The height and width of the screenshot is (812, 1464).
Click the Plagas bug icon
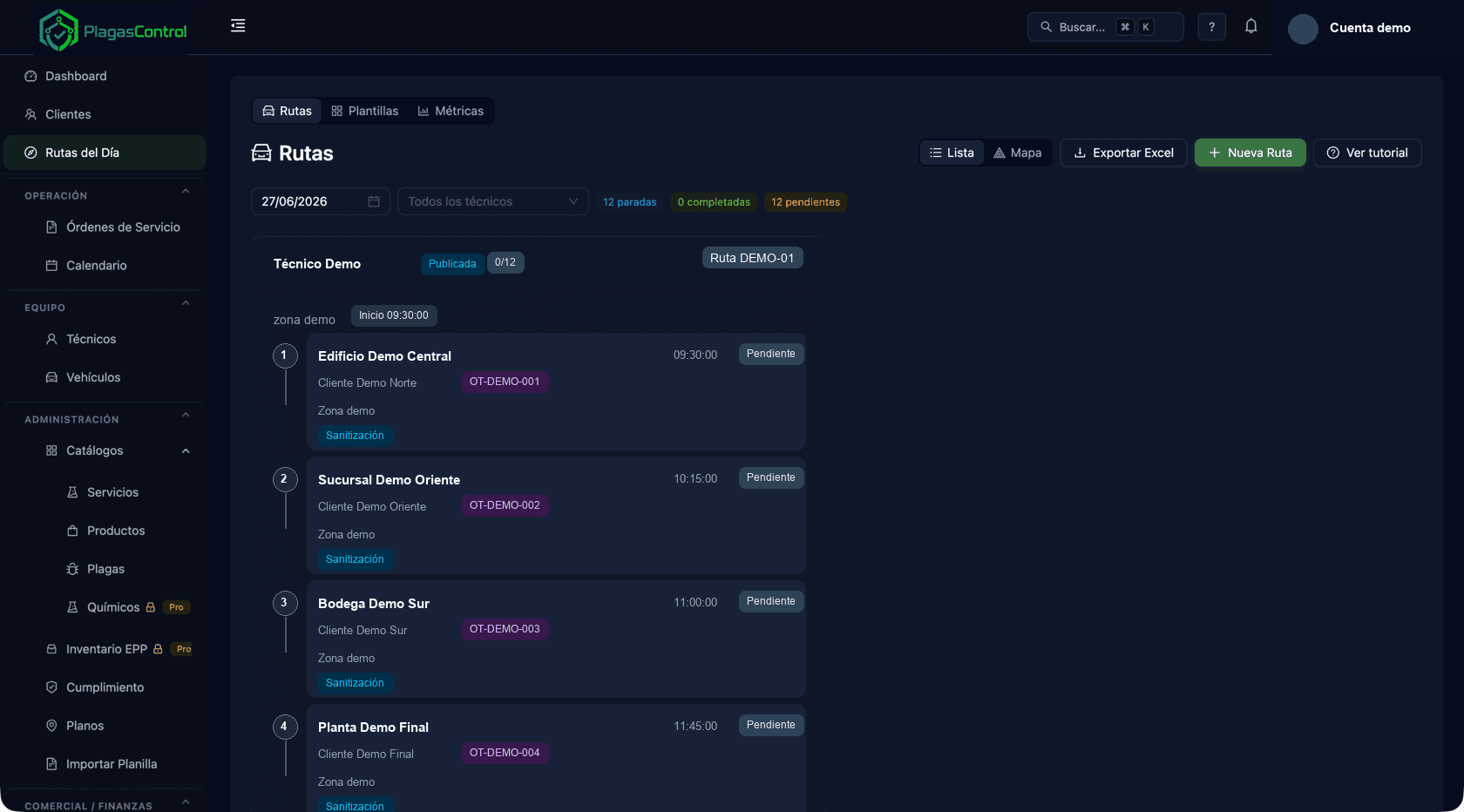point(72,569)
